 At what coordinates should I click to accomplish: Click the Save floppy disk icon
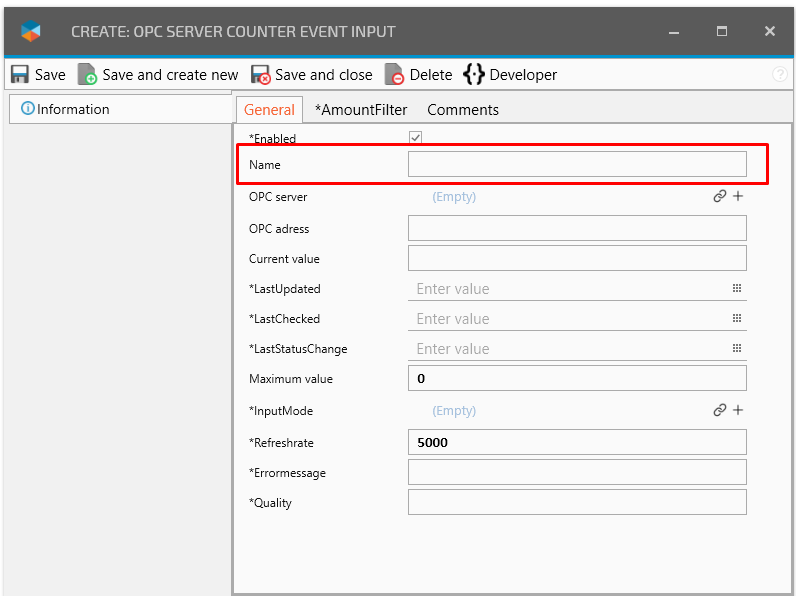(x=20, y=75)
